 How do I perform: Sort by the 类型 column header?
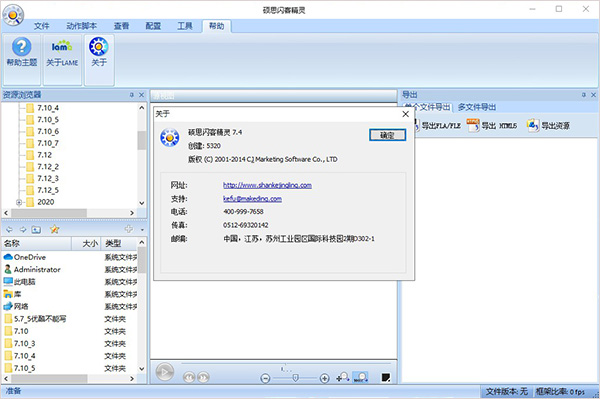point(119,243)
